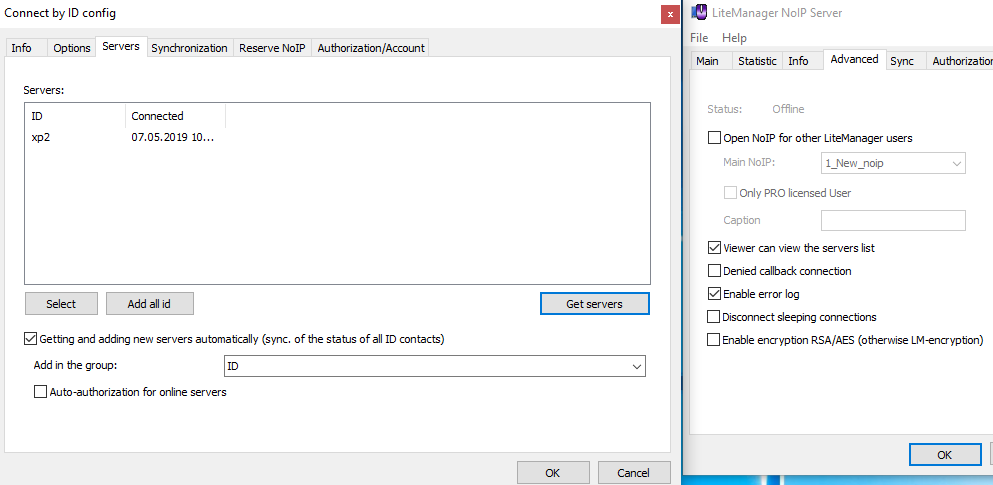Click the Offline status text
Image resolution: width=993 pixels, height=485 pixels.
pyautogui.click(x=788, y=109)
